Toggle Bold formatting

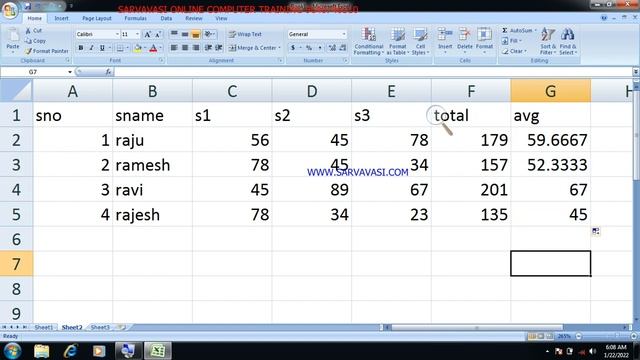coord(81,48)
